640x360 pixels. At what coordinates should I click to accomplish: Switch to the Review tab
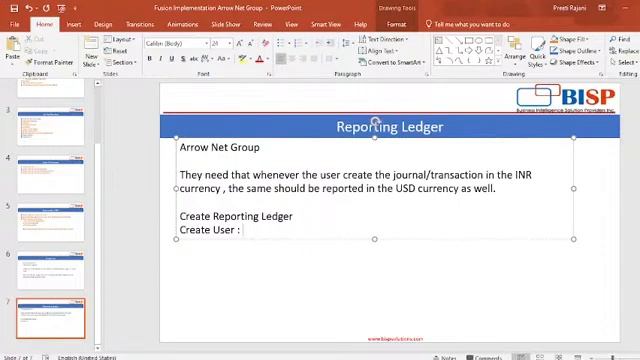(x=262, y=24)
